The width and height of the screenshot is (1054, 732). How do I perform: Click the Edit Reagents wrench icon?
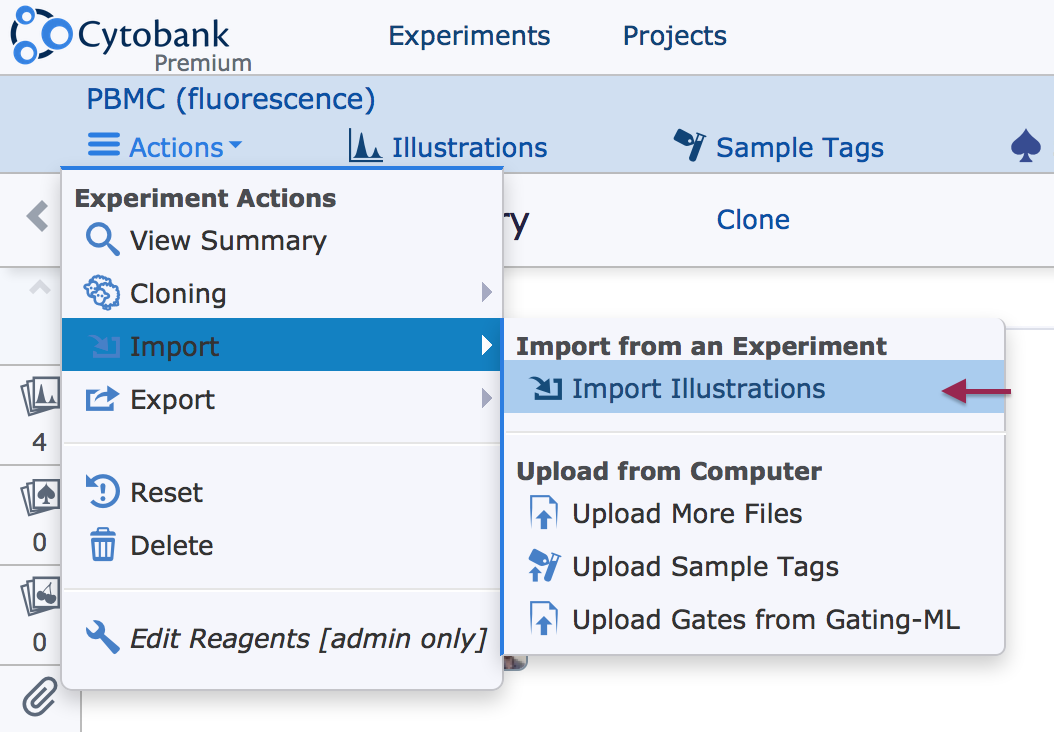[102, 637]
